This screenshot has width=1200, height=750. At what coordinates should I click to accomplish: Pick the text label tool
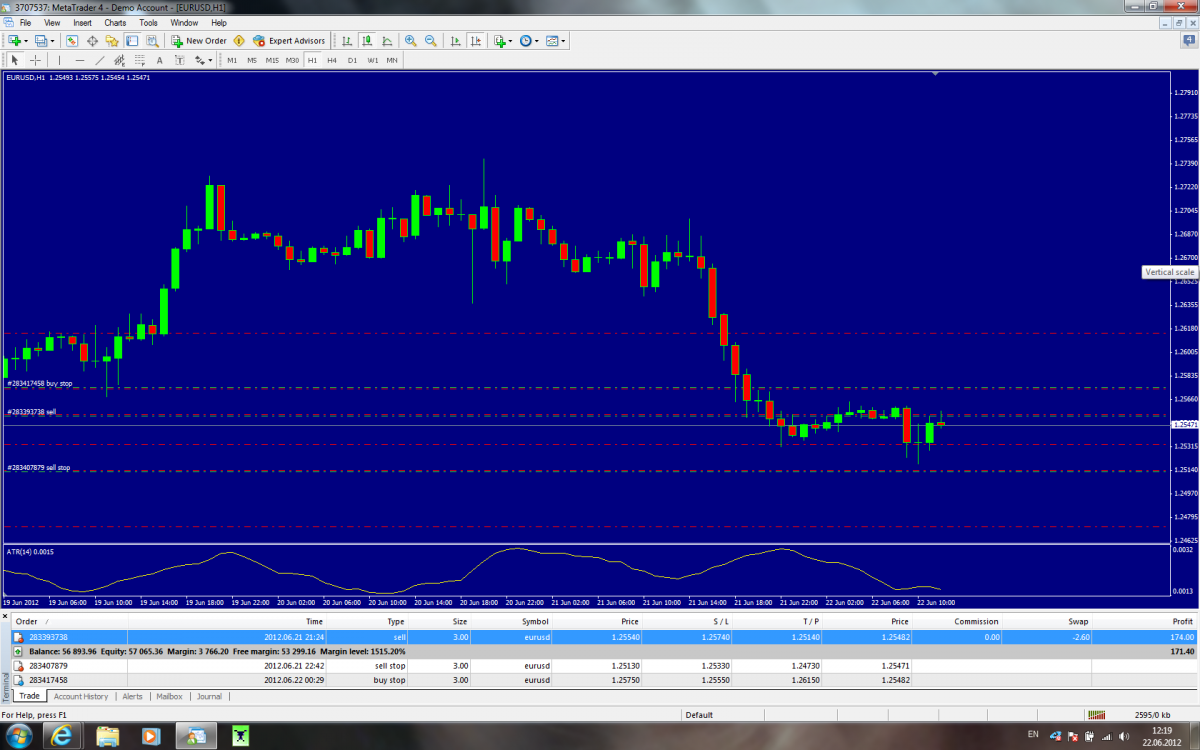[159, 60]
